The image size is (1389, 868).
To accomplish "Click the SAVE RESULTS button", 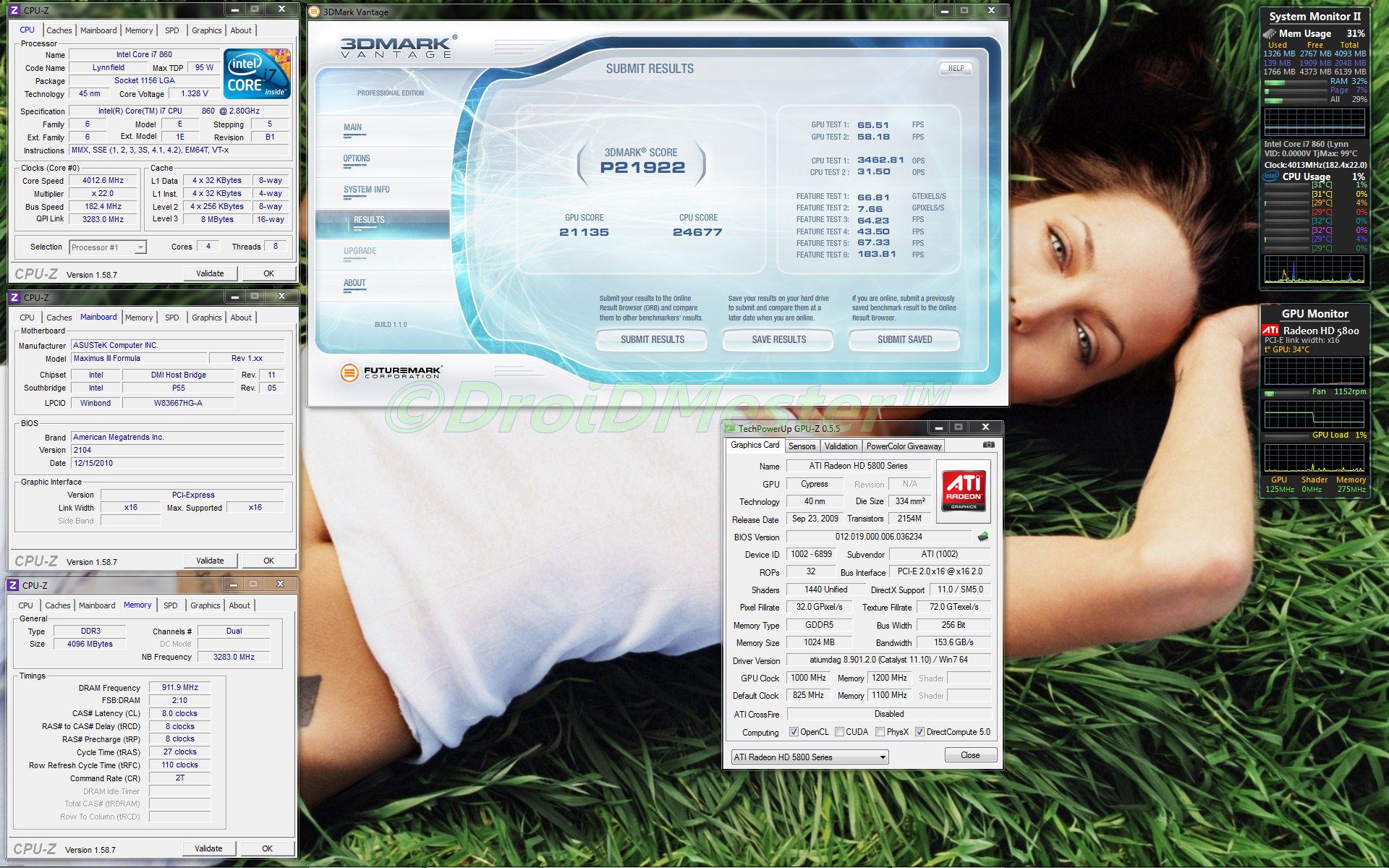I will pyautogui.click(x=778, y=339).
